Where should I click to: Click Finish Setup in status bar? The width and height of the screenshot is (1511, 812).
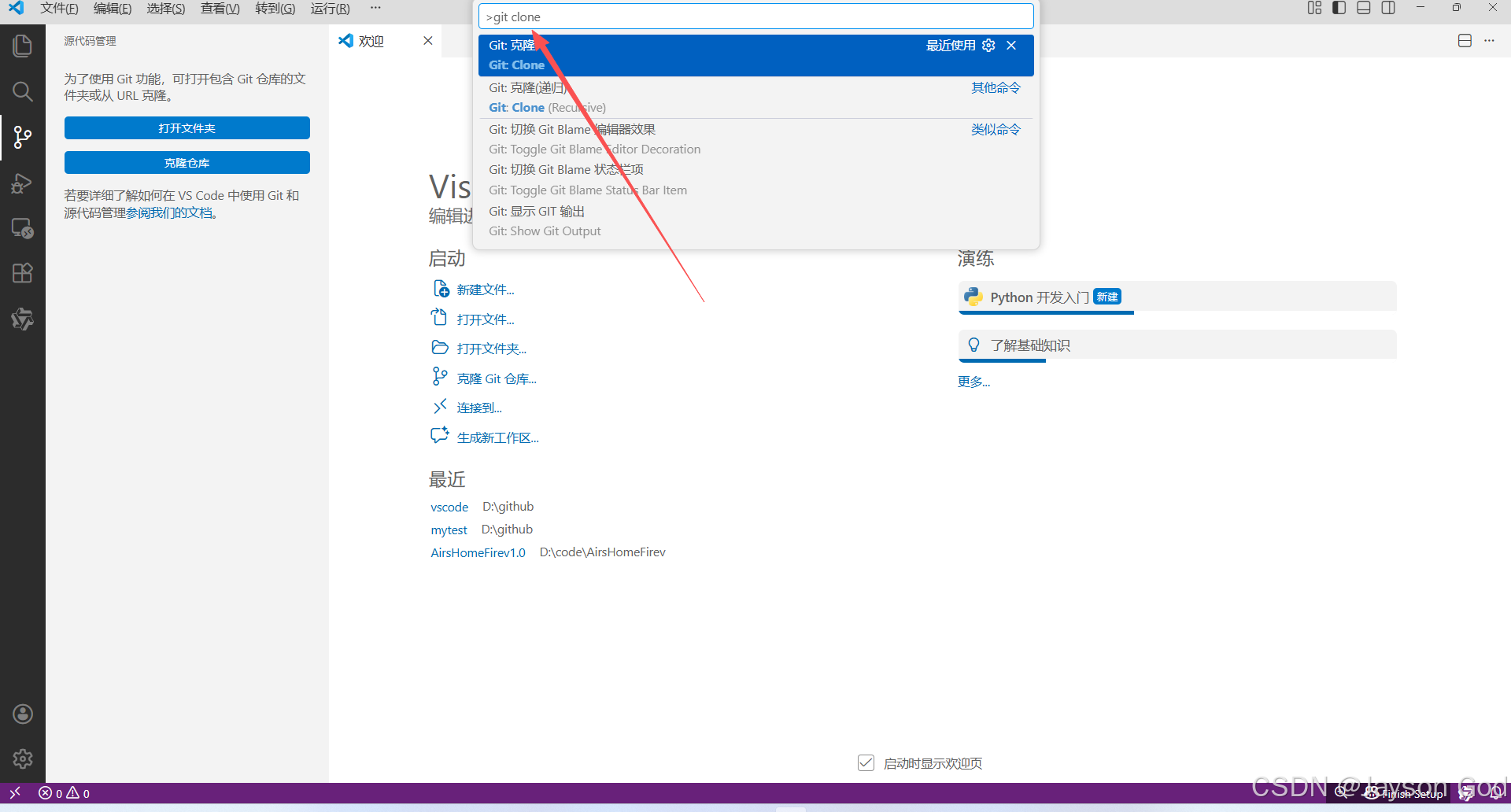1405,793
